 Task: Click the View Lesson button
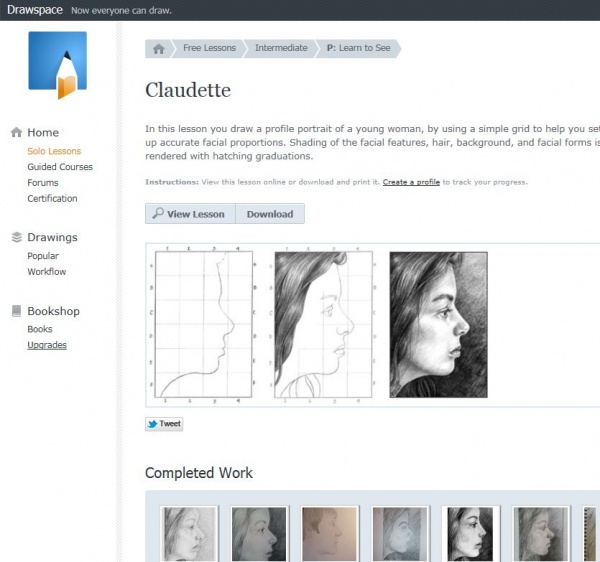point(190,213)
